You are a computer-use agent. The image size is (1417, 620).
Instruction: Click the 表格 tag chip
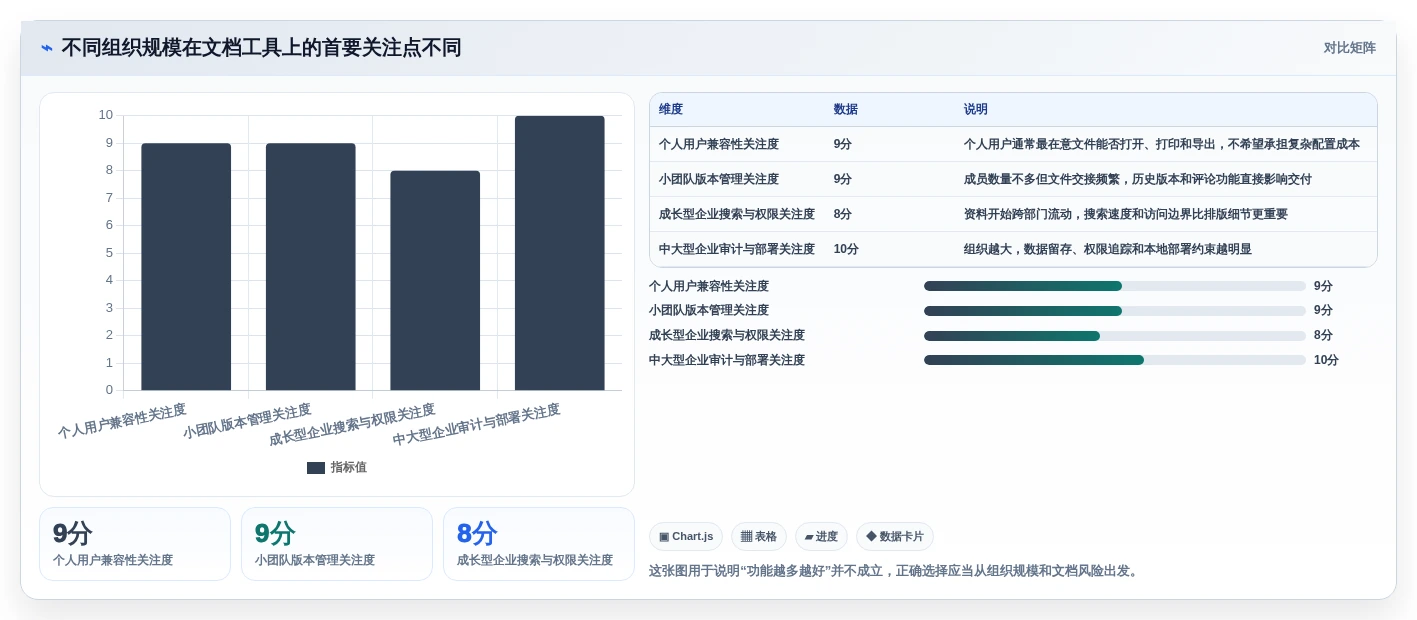pos(759,537)
